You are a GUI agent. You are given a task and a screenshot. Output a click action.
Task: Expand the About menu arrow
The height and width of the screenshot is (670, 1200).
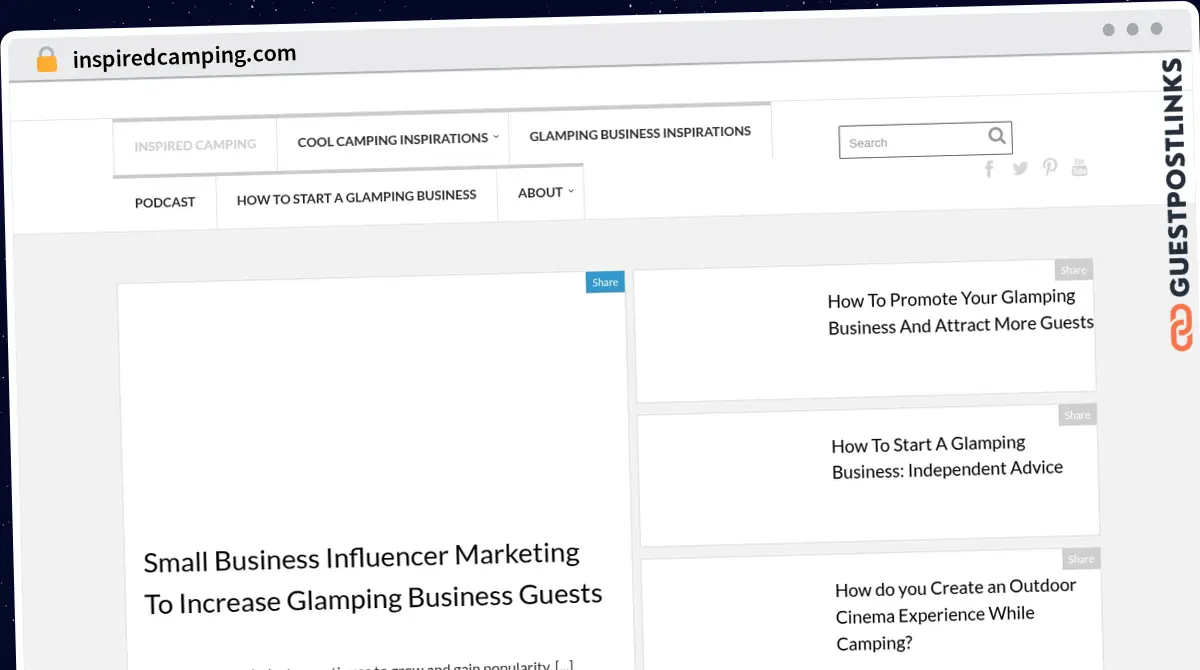(x=571, y=191)
